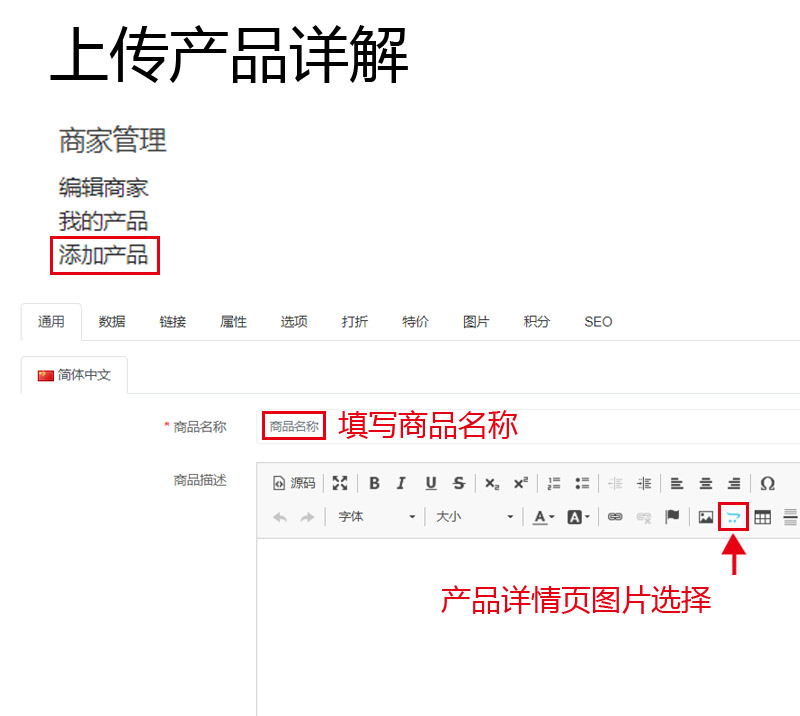Switch to the 图片 tab
This screenshot has width=800, height=716.
[476, 321]
